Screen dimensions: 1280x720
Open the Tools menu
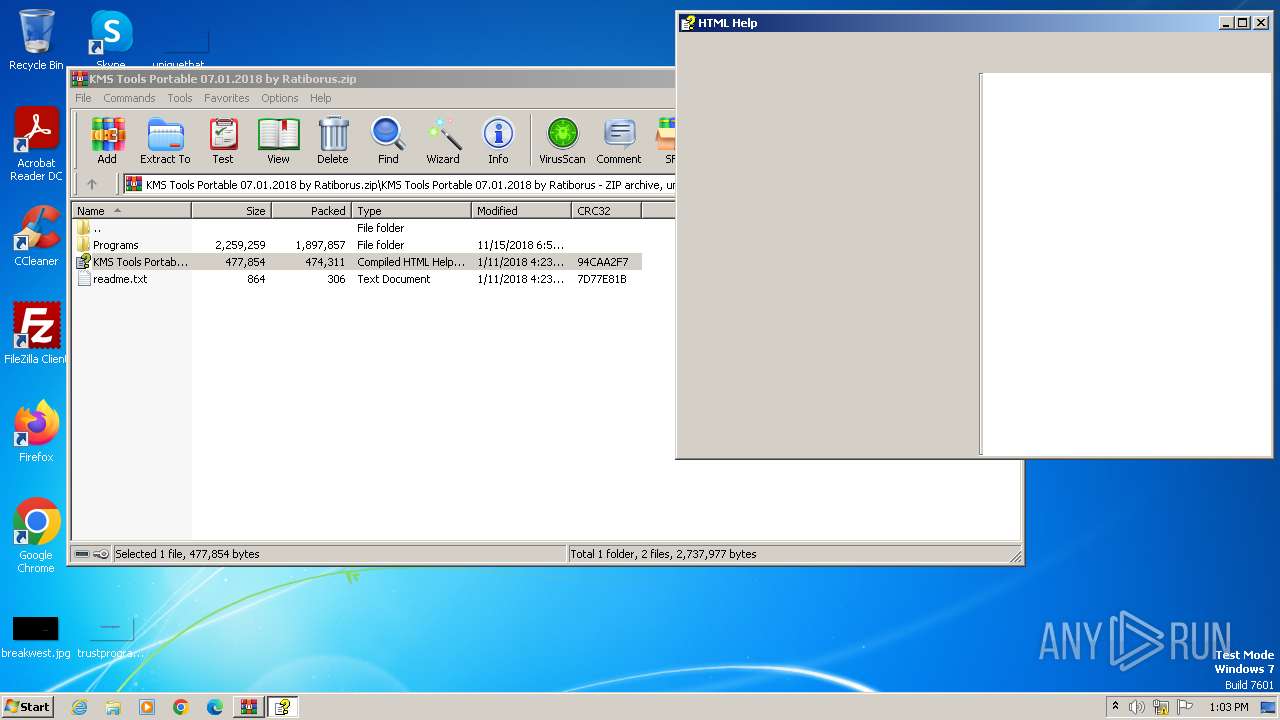(180, 98)
